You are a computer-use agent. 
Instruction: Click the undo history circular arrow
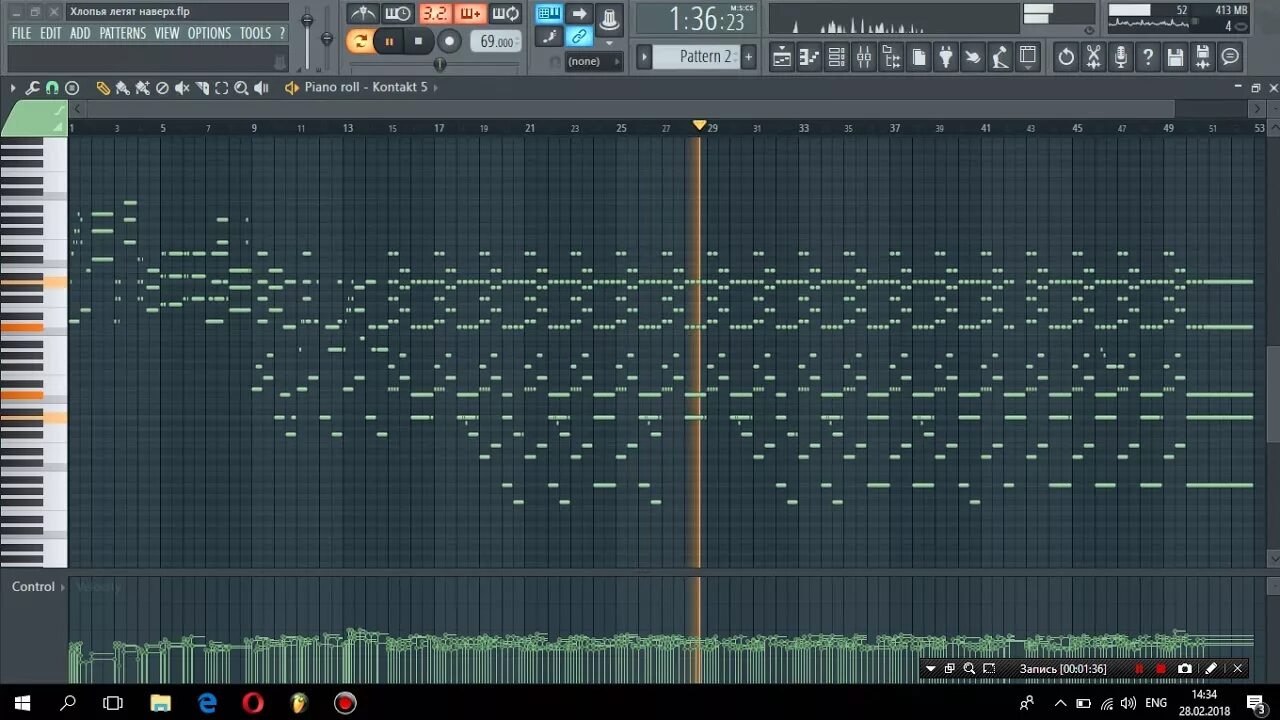[1067, 57]
